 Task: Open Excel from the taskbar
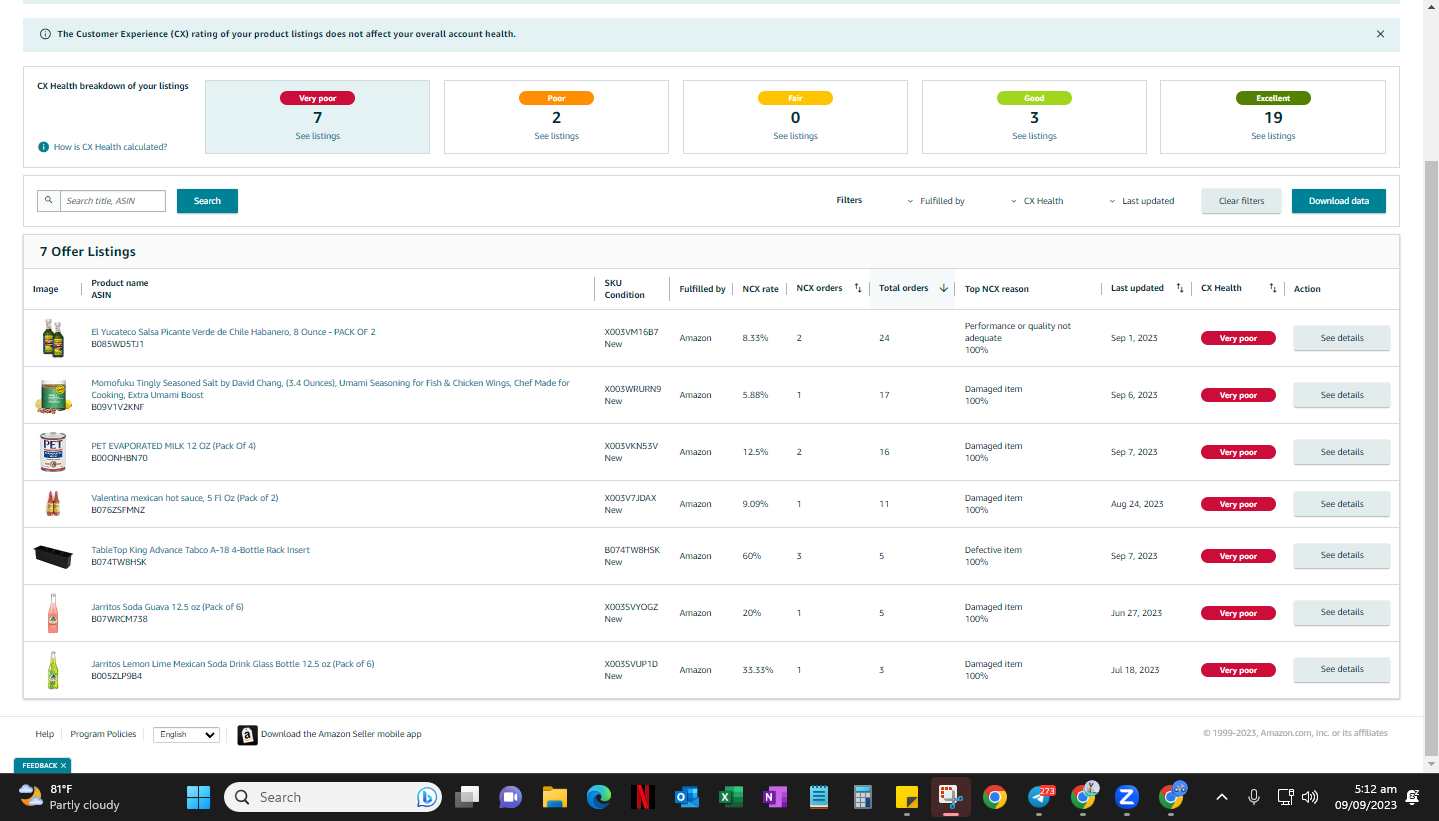730,797
